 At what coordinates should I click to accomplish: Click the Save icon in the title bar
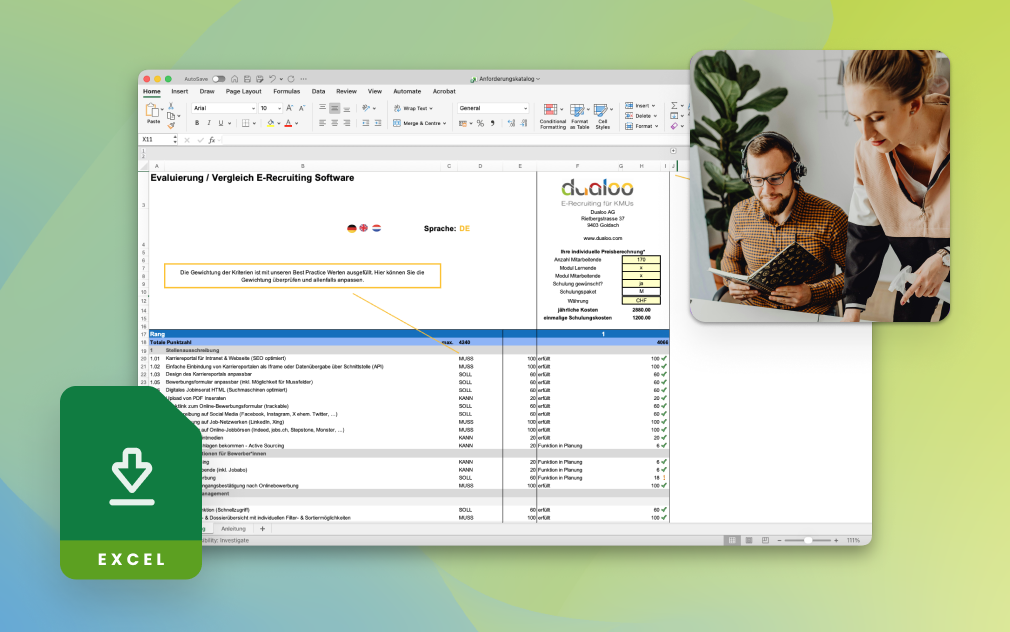247,79
